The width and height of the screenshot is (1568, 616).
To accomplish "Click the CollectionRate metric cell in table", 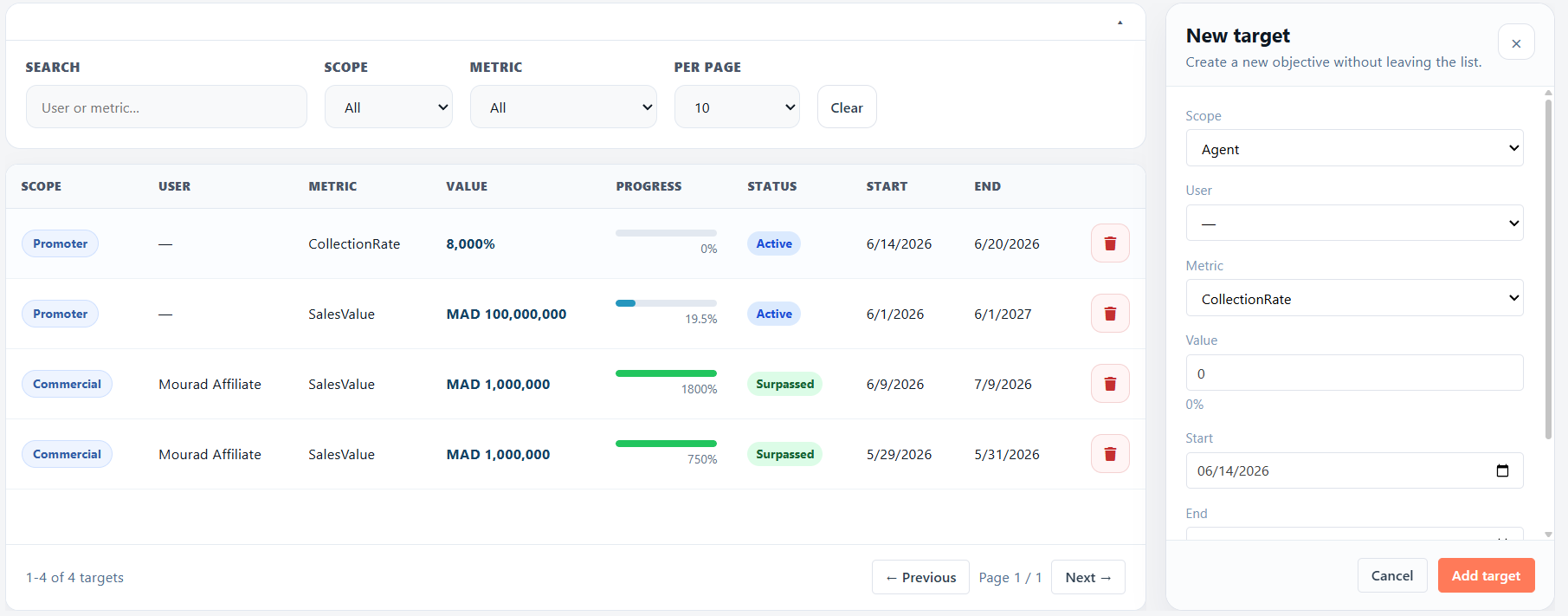I will click(x=354, y=244).
